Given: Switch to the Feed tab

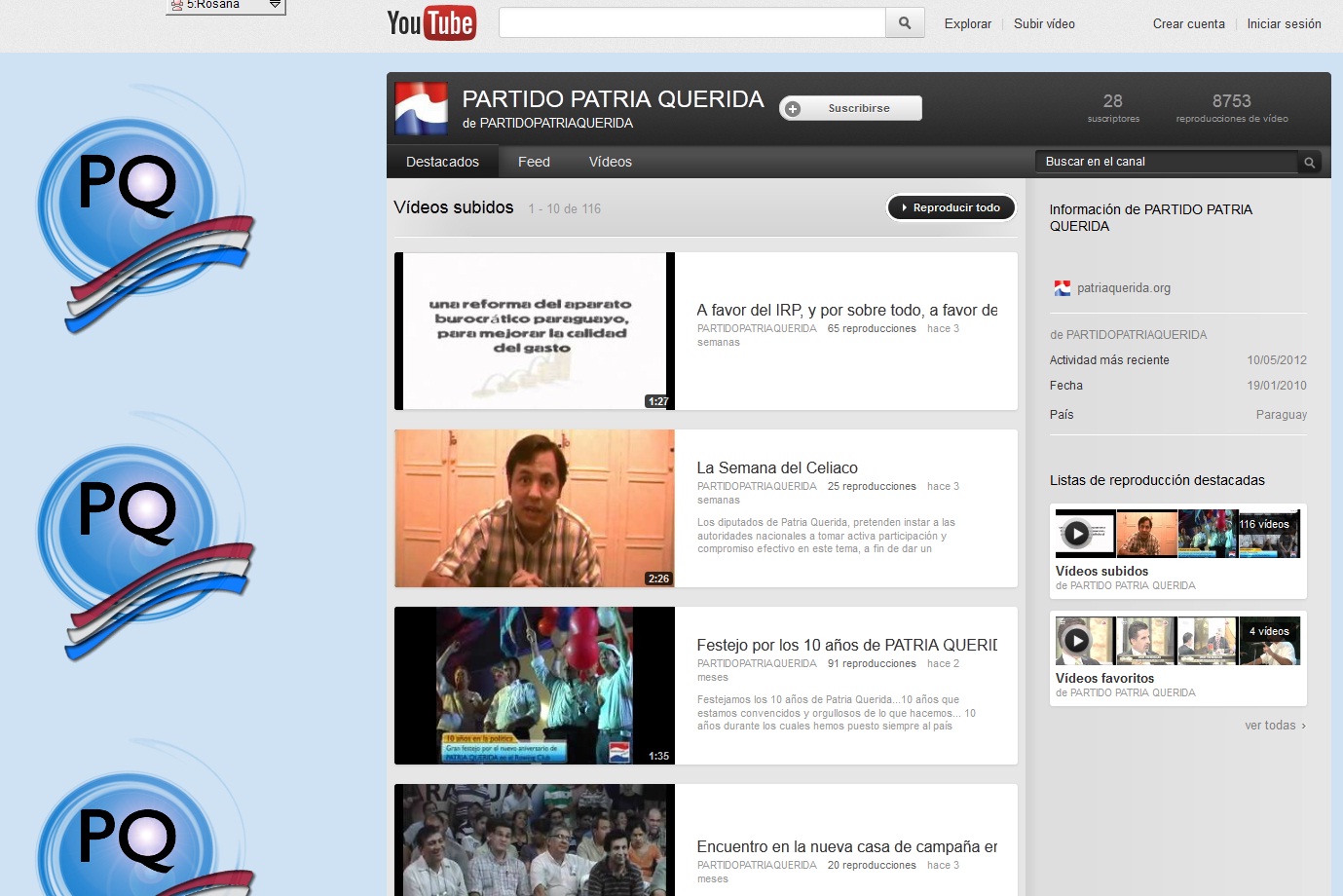Looking at the screenshot, I should (534, 162).
